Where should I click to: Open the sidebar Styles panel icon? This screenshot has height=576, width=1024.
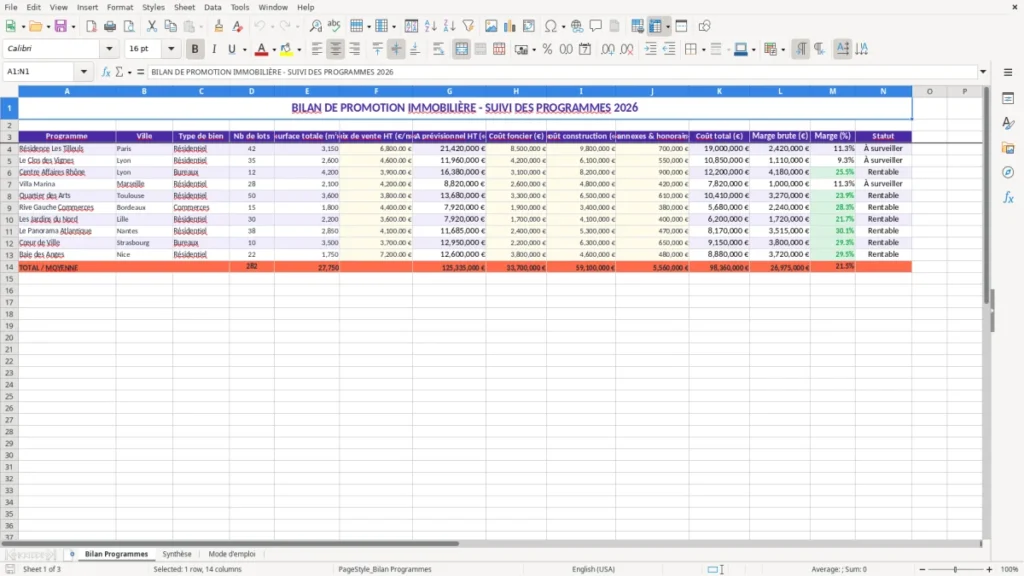1008,123
